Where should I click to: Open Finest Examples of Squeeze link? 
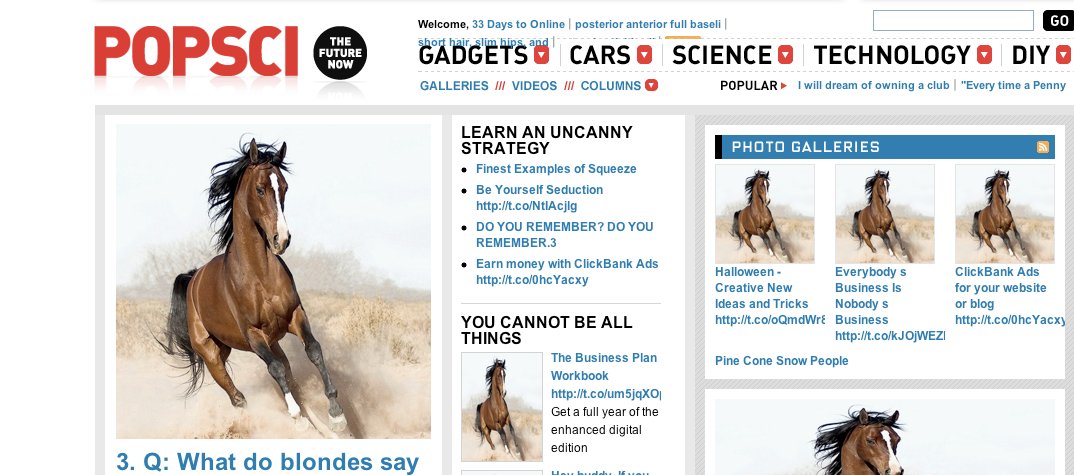click(x=556, y=169)
